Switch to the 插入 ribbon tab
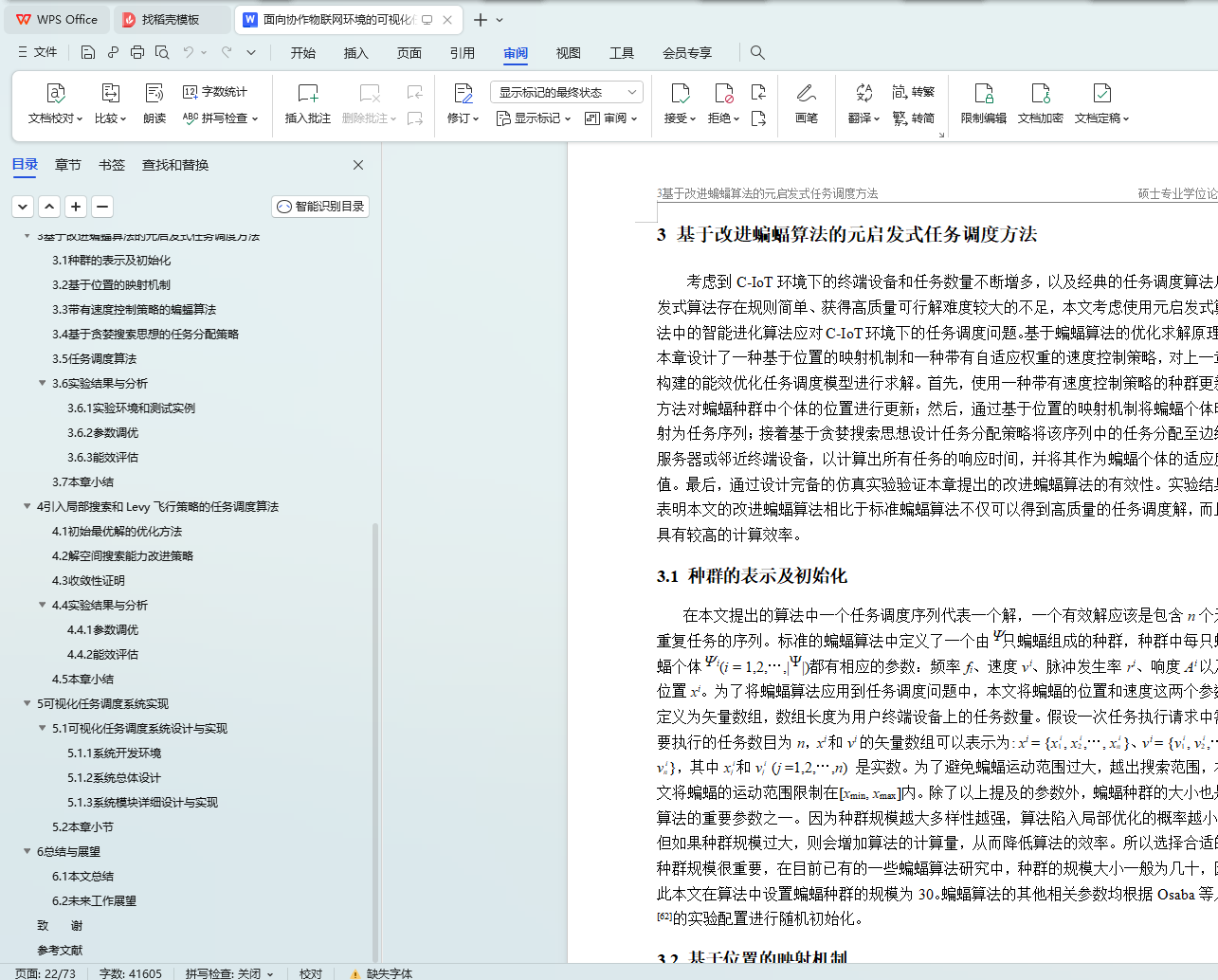 coord(356,53)
